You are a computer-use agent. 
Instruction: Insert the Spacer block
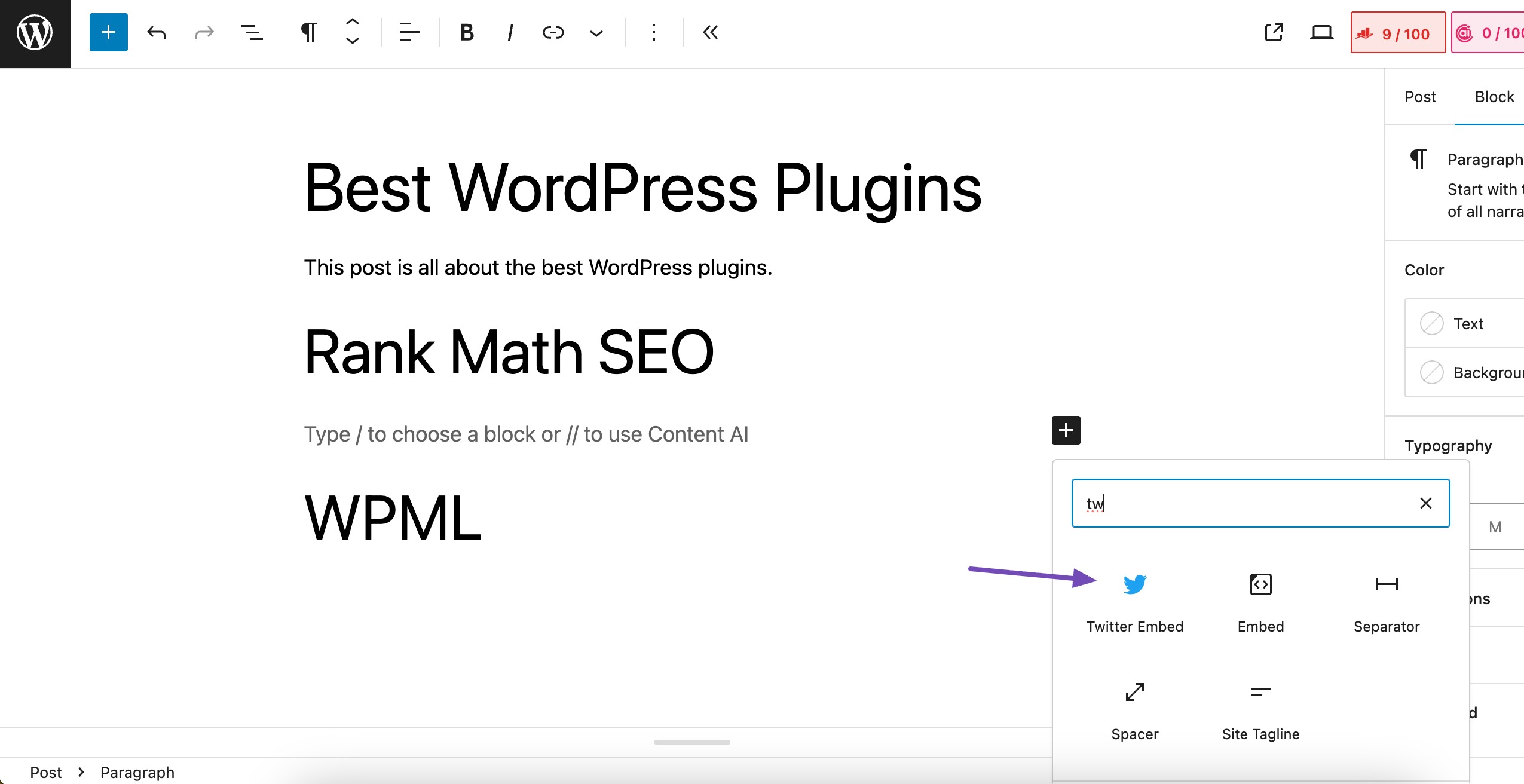[1134, 711]
